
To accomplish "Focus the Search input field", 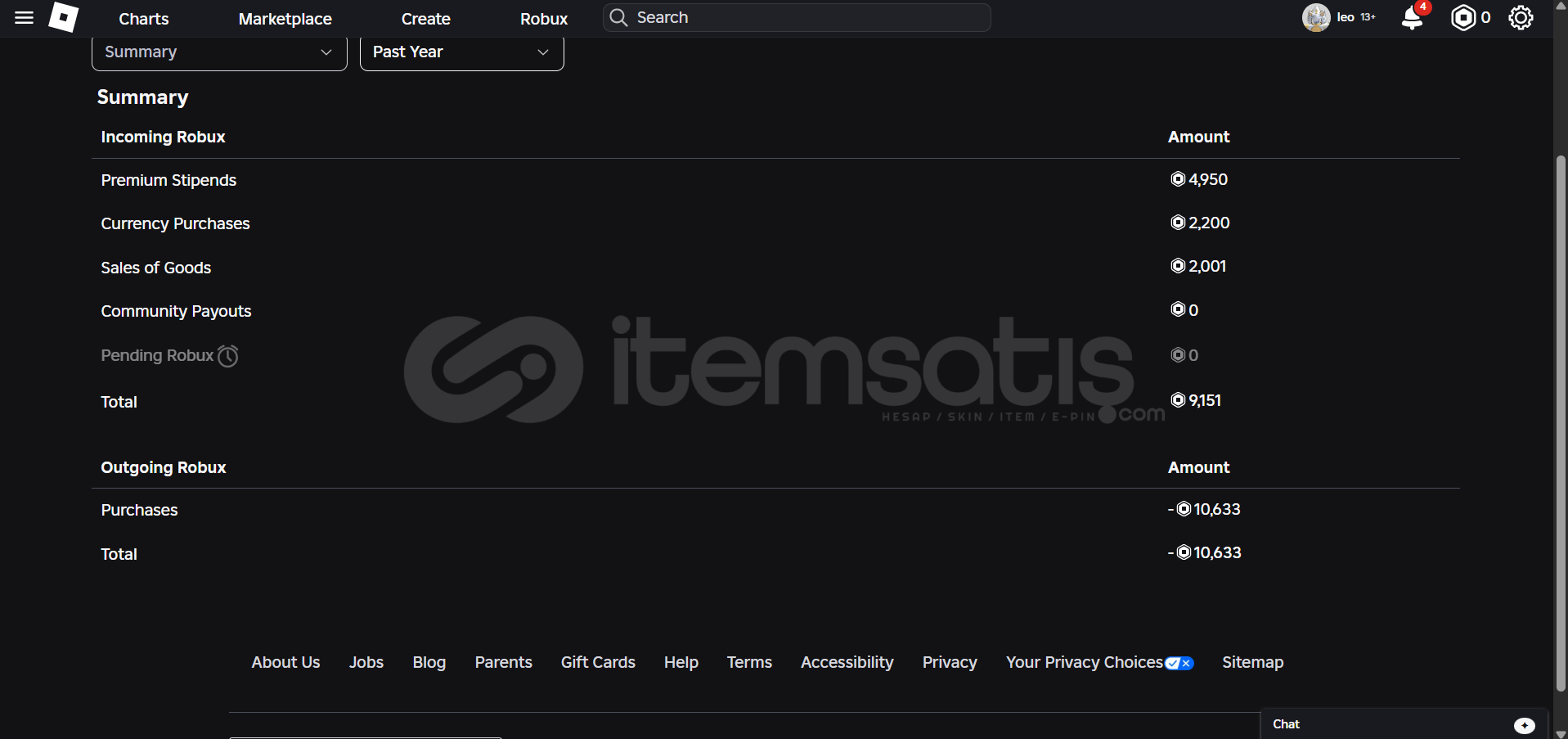I will pyautogui.click(x=797, y=17).
